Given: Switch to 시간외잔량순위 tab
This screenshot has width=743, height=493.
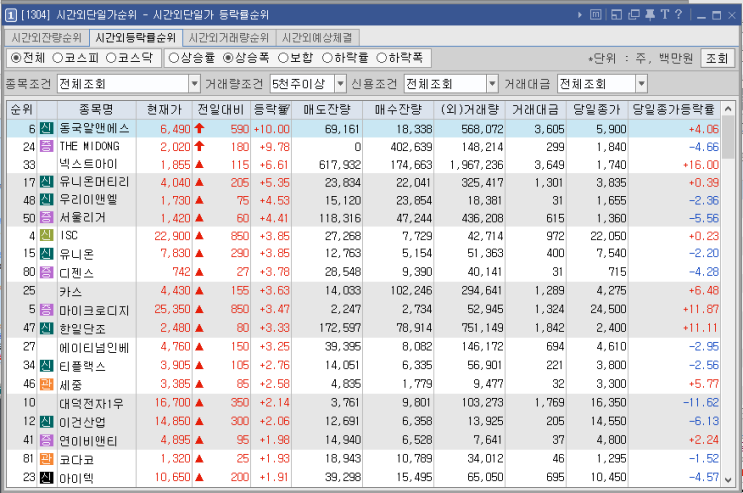Looking at the screenshot, I should tap(47, 38).
